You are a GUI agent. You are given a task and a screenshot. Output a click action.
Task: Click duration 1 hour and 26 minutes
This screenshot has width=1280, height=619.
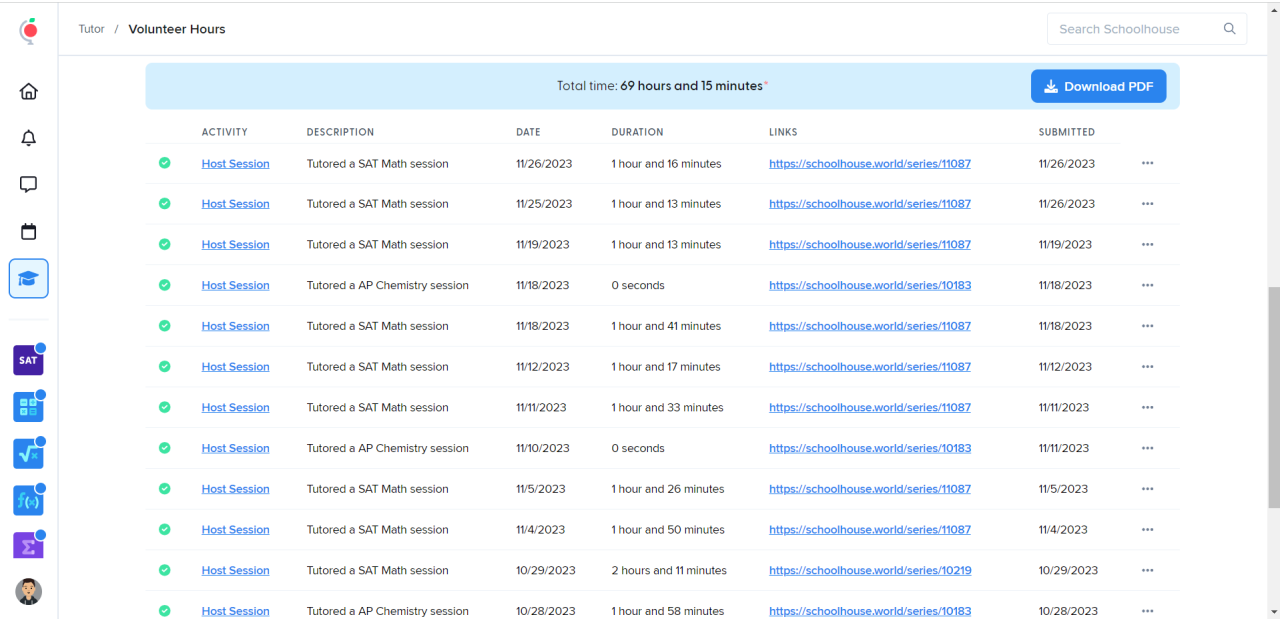coord(668,489)
